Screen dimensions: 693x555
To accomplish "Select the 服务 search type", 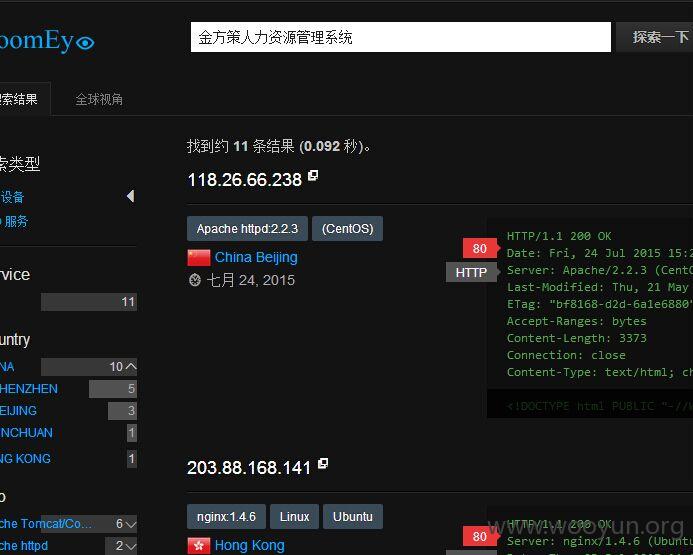I will (14, 221).
